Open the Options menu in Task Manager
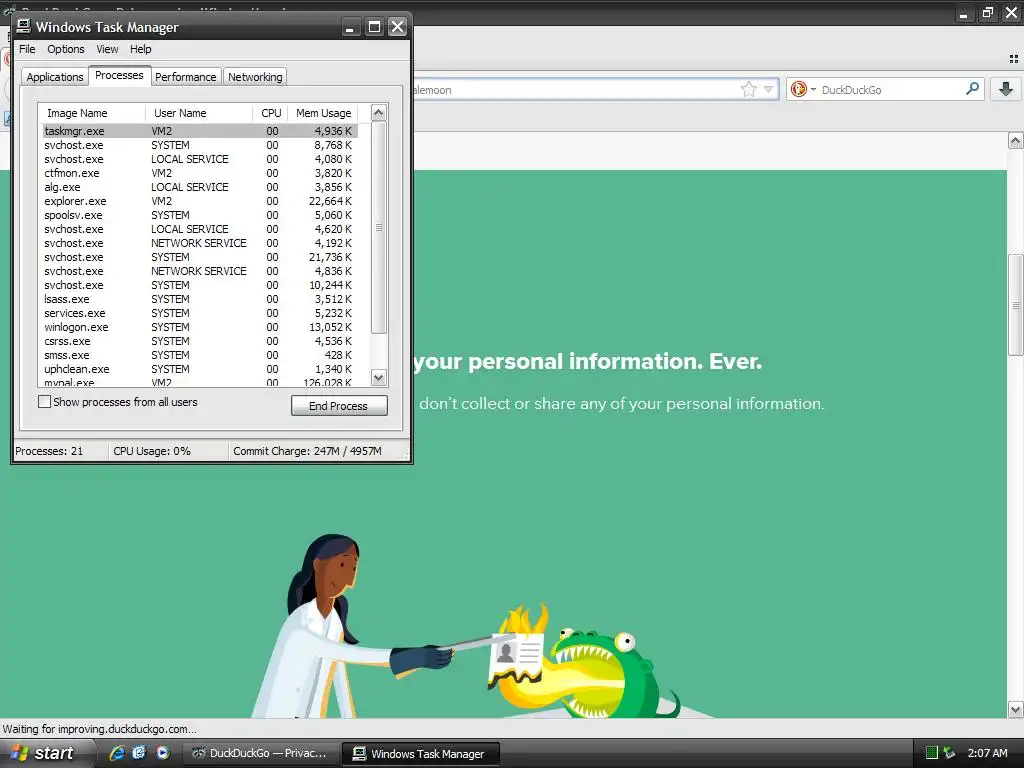 (x=65, y=49)
